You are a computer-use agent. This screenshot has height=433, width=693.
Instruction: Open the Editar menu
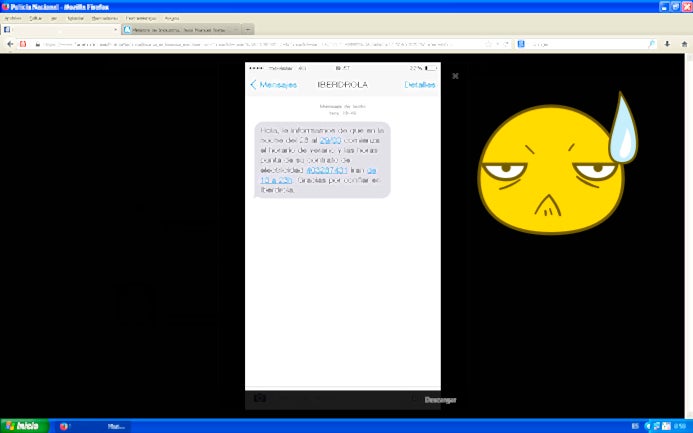pyautogui.click(x=36, y=19)
